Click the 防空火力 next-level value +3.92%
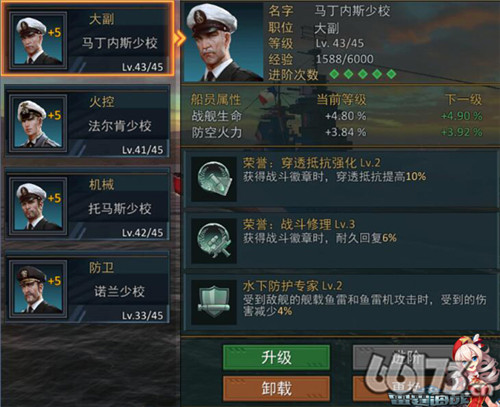 click(462, 132)
